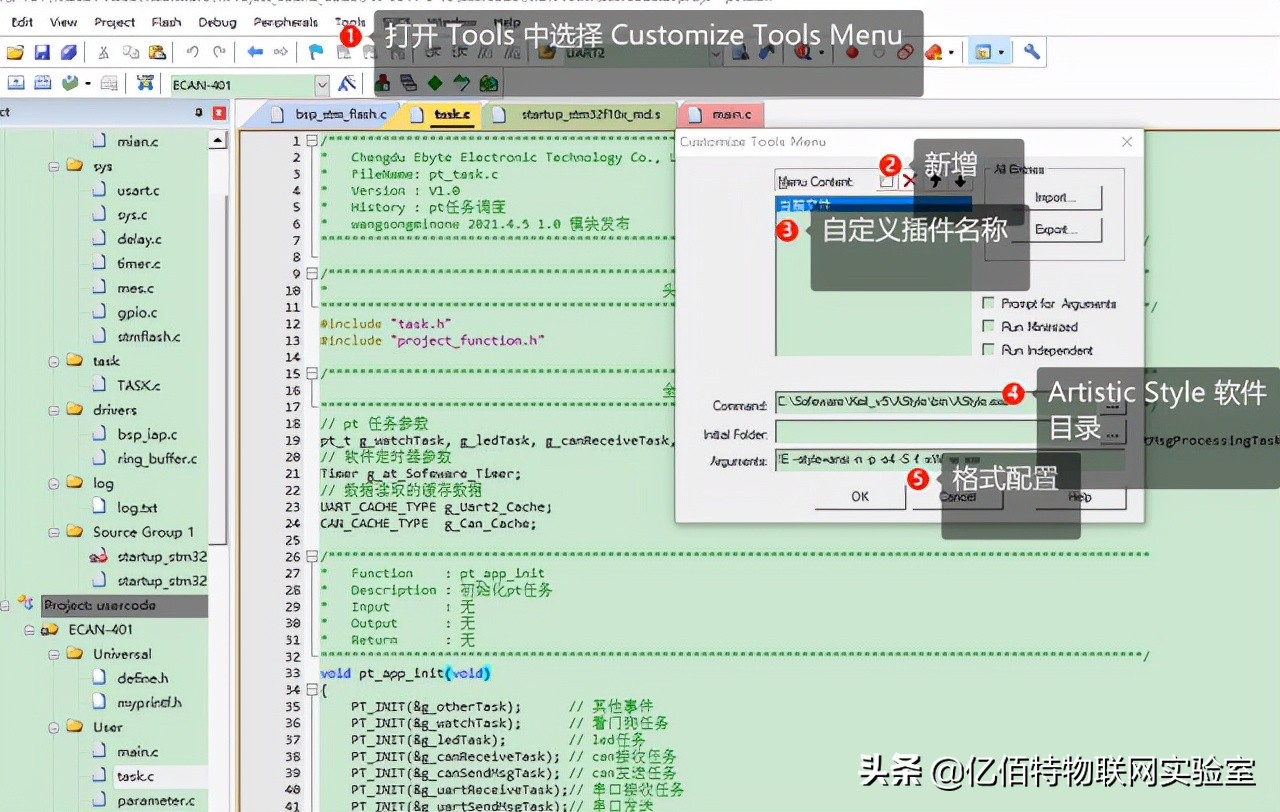Click the New entry icon beside Menu Content
This screenshot has height=812, width=1280.
tap(886, 181)
